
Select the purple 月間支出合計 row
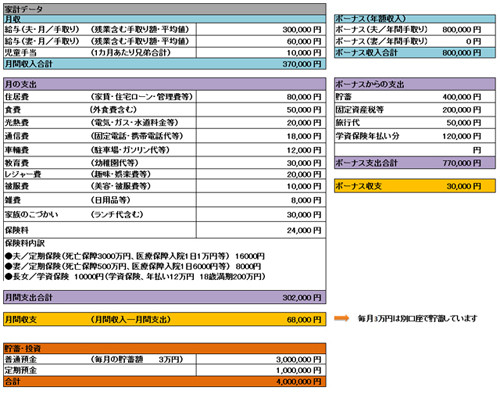pyautogui.click(x=165, y=297)
